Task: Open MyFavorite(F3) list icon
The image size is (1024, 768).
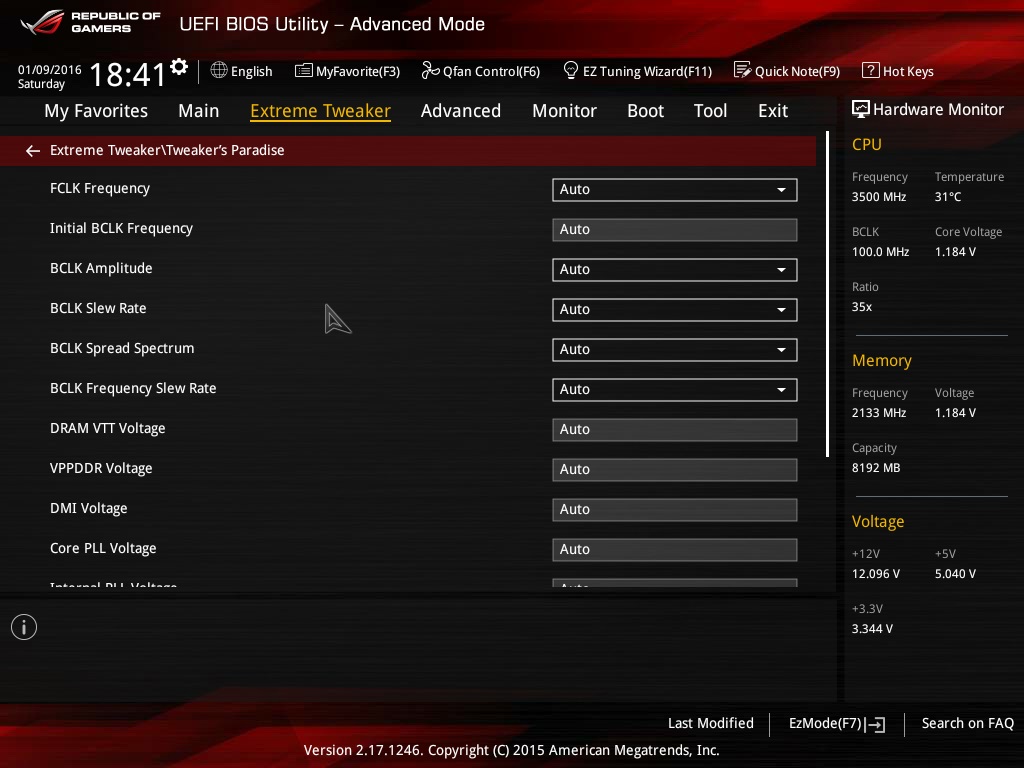Action: 304,71
